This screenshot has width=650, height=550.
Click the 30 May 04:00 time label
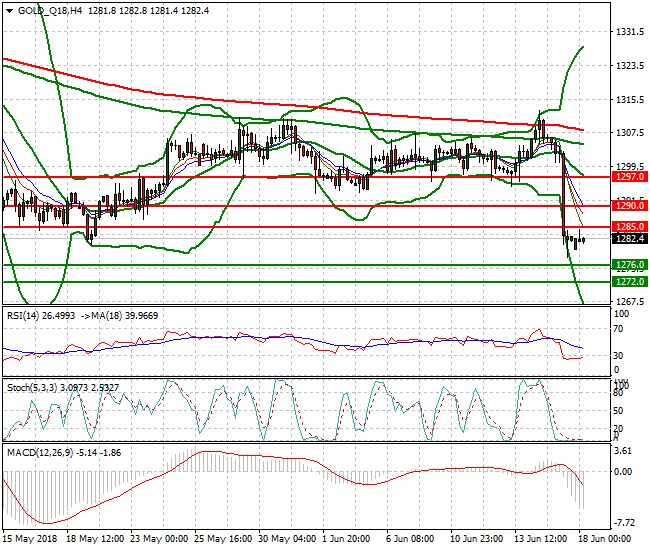pos(287,539)
